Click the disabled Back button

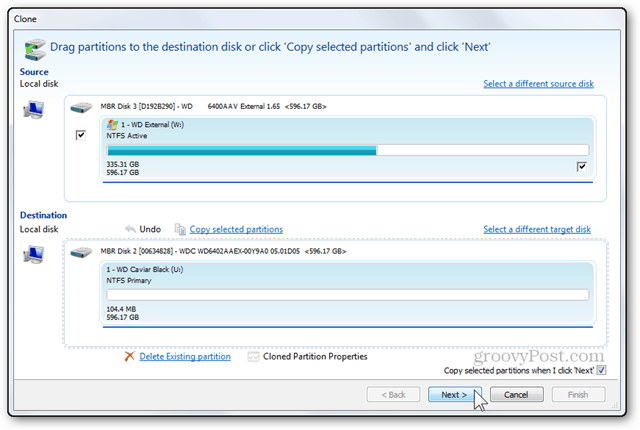393,395
